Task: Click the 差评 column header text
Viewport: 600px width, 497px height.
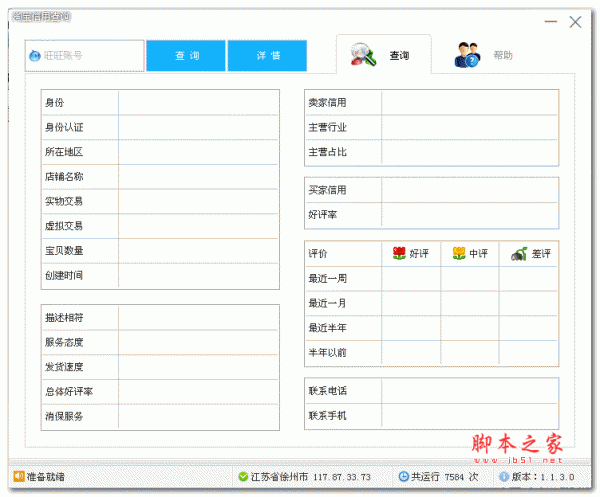Action: pyautogui.click(x=541, y=254)
